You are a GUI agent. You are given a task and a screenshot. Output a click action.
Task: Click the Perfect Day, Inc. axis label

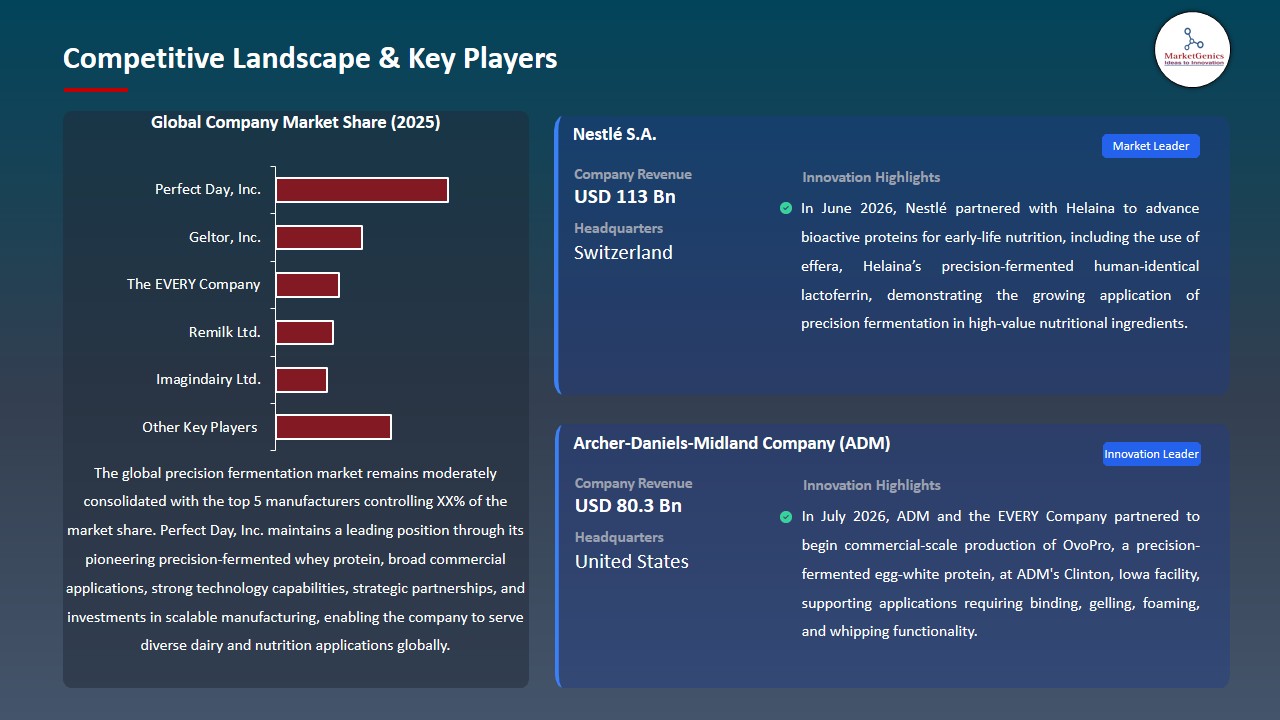pos(208,189)
